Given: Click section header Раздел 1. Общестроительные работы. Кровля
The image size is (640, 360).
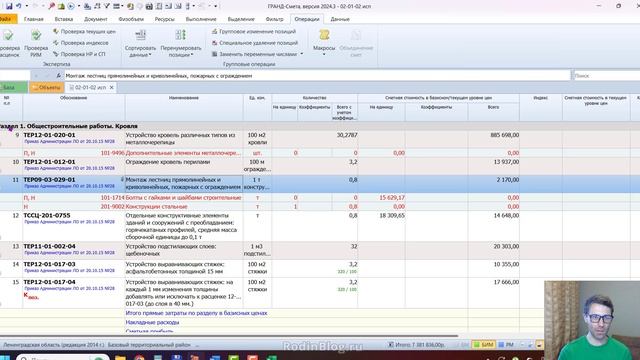Looking at the screenshot, I should (x=69, y=126).
